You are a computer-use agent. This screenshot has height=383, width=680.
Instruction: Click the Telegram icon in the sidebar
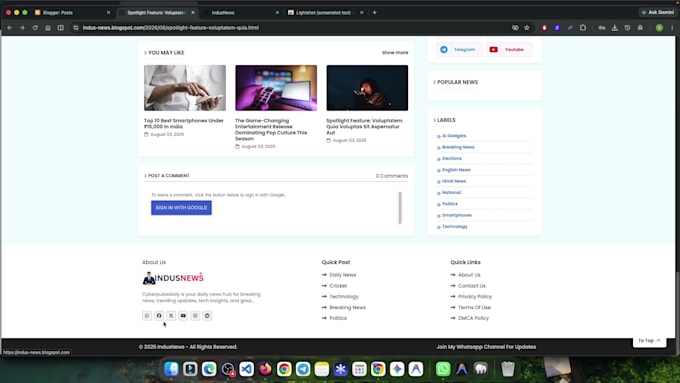(444, 49)
